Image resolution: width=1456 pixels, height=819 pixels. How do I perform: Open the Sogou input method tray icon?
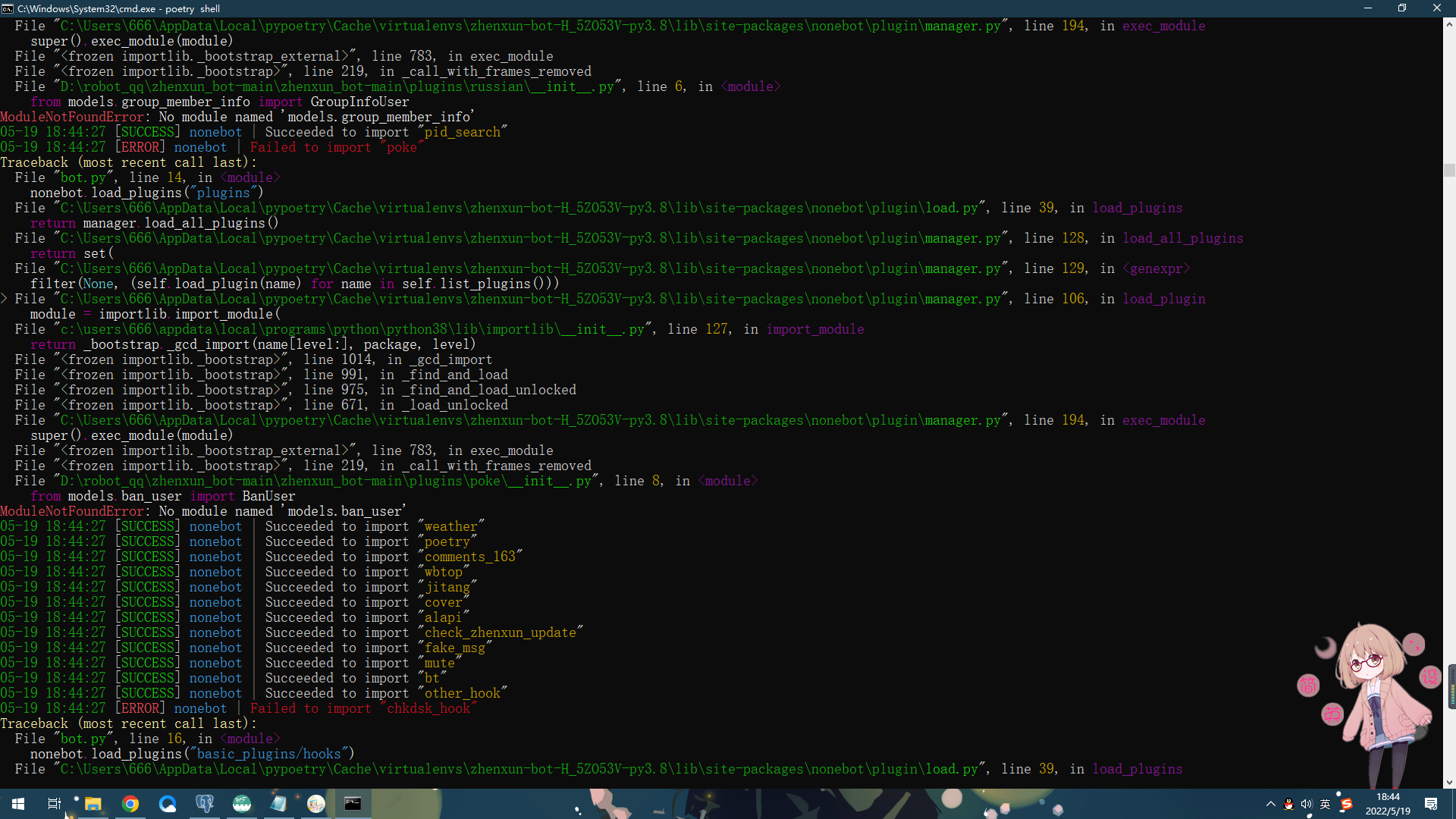pyautogui.click(x=1346, y=805)
